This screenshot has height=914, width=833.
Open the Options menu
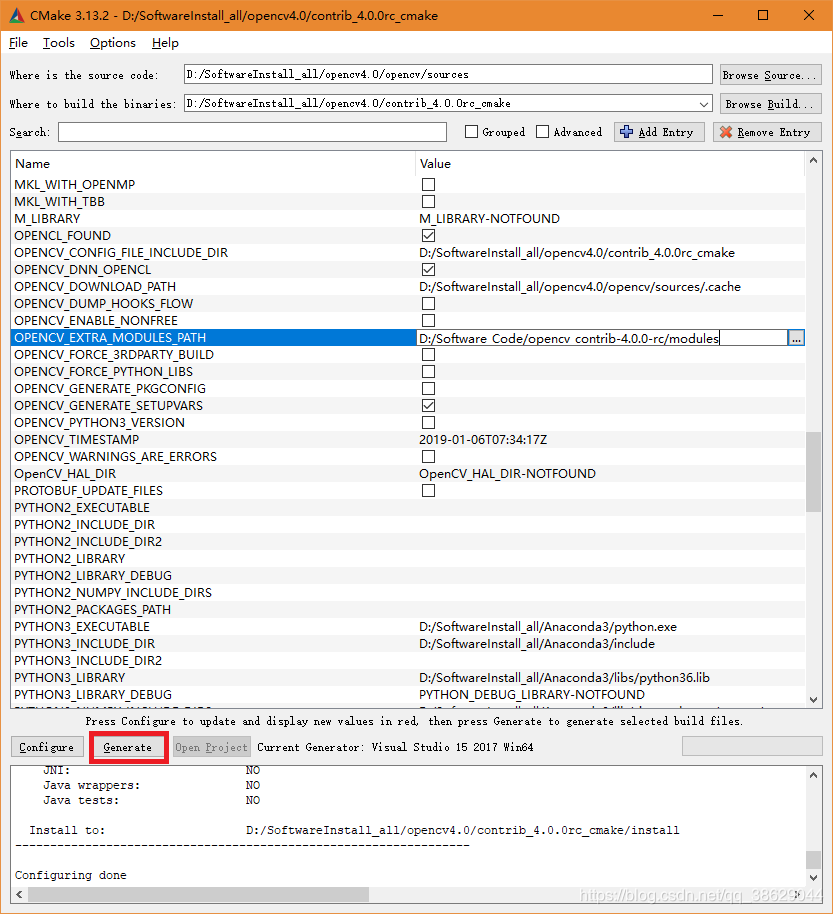tap(113, 43)
